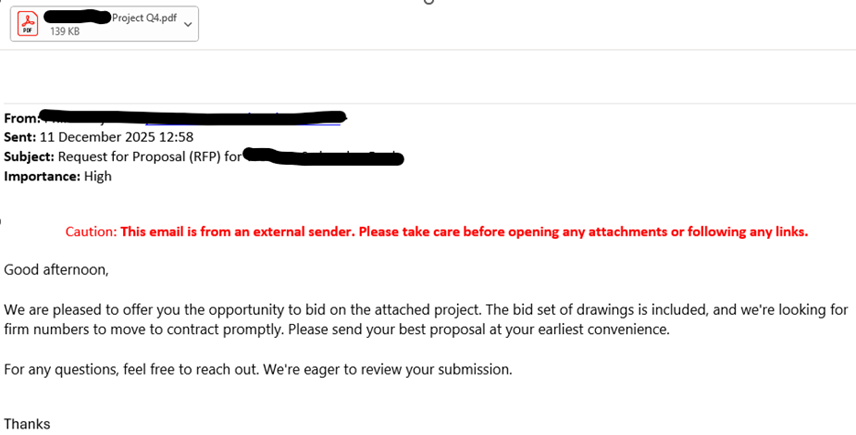Click the Request for Proposal (RFP) subject text

(x=149, y=156)
